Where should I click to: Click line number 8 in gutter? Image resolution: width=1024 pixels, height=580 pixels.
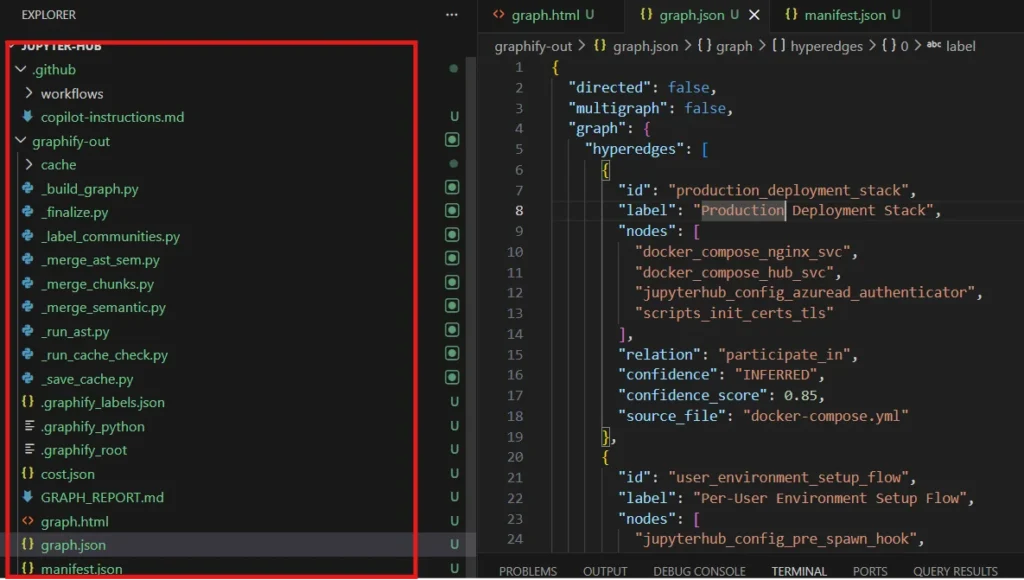519,210
